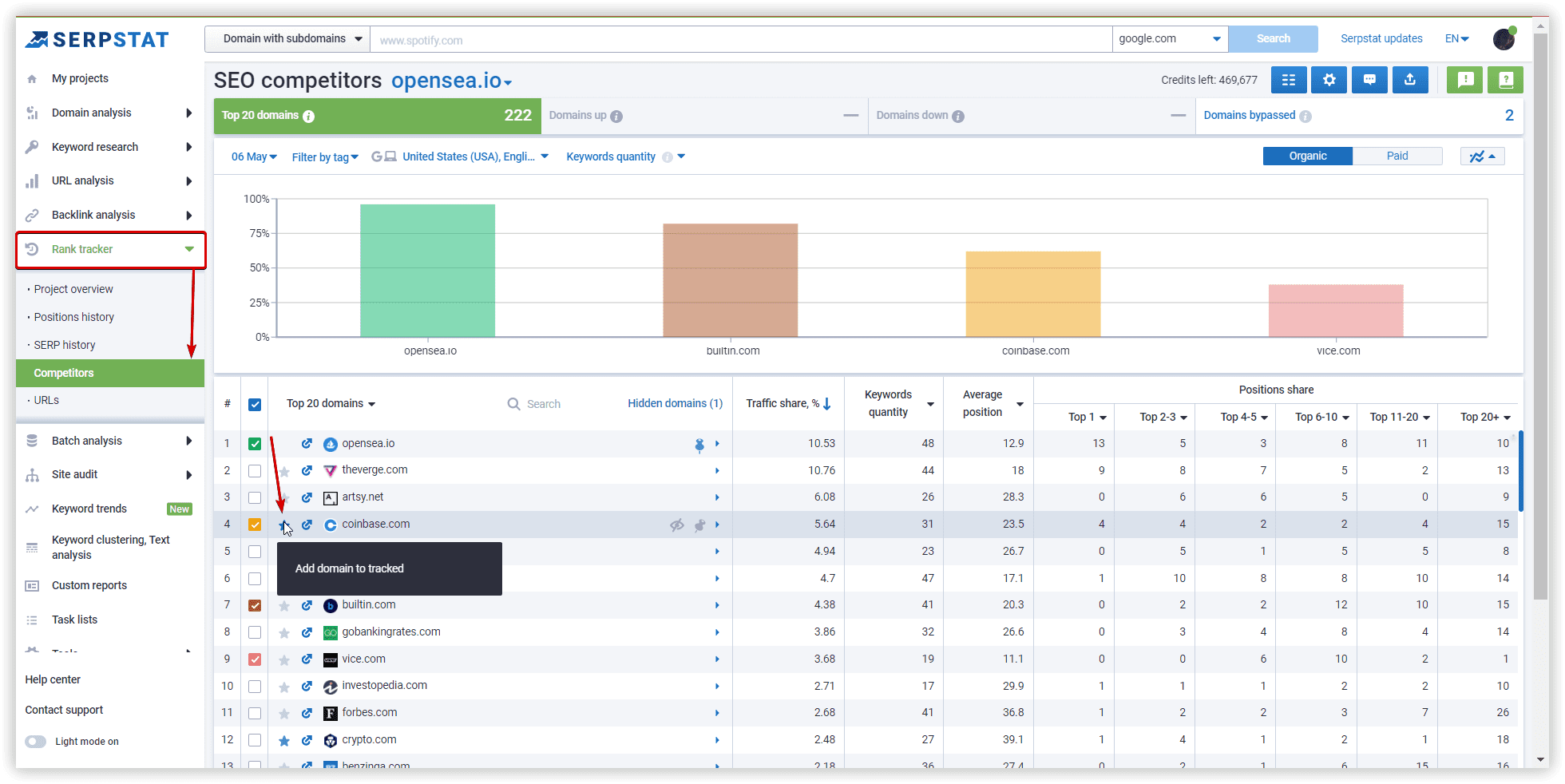
Task: Open the EN language dropdown
Action: coord(1456,38)
